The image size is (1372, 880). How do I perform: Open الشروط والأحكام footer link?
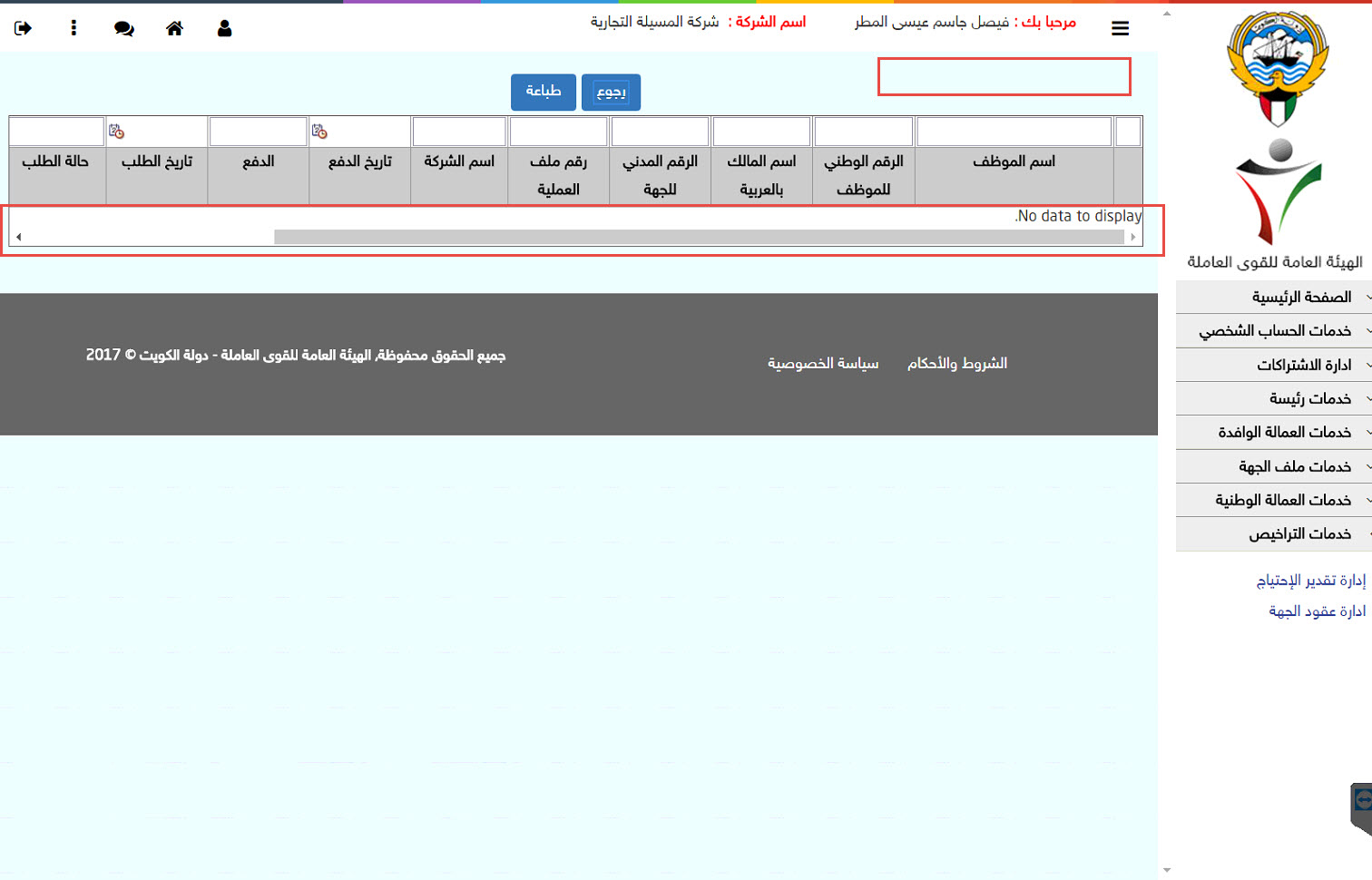point(957,363)
